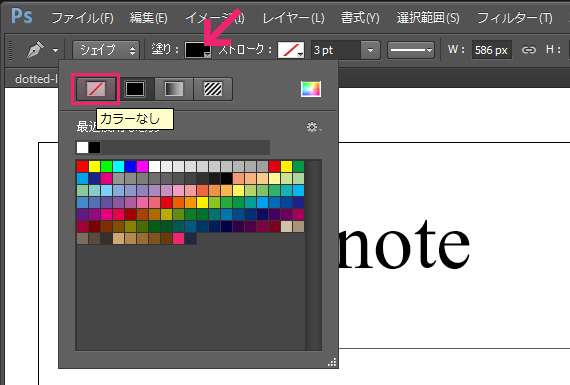Screen dimensions: 570x385
Task: Pick the yellow swatch next to red
Action: point(94,167)
